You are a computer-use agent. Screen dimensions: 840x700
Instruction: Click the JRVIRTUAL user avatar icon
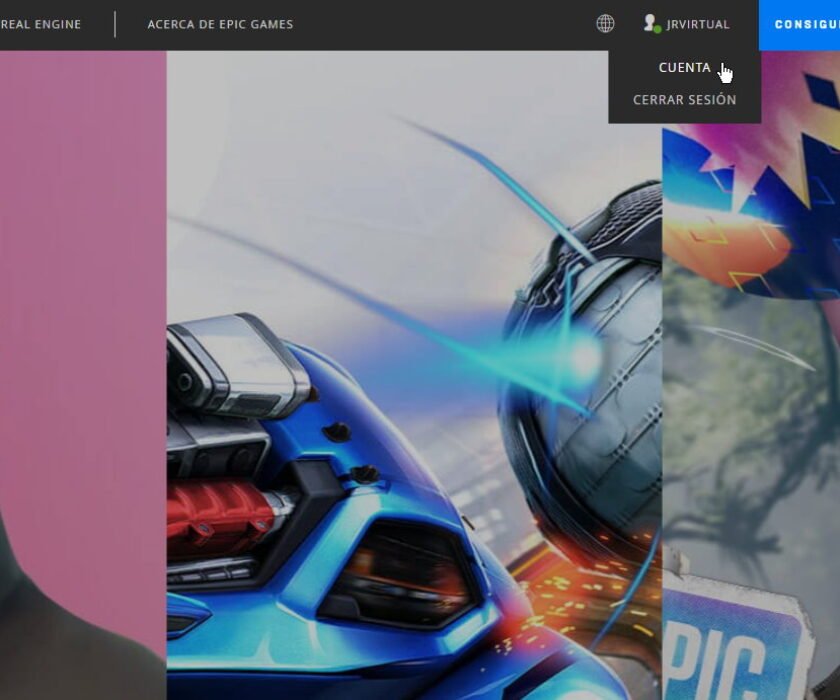(651, 24)
